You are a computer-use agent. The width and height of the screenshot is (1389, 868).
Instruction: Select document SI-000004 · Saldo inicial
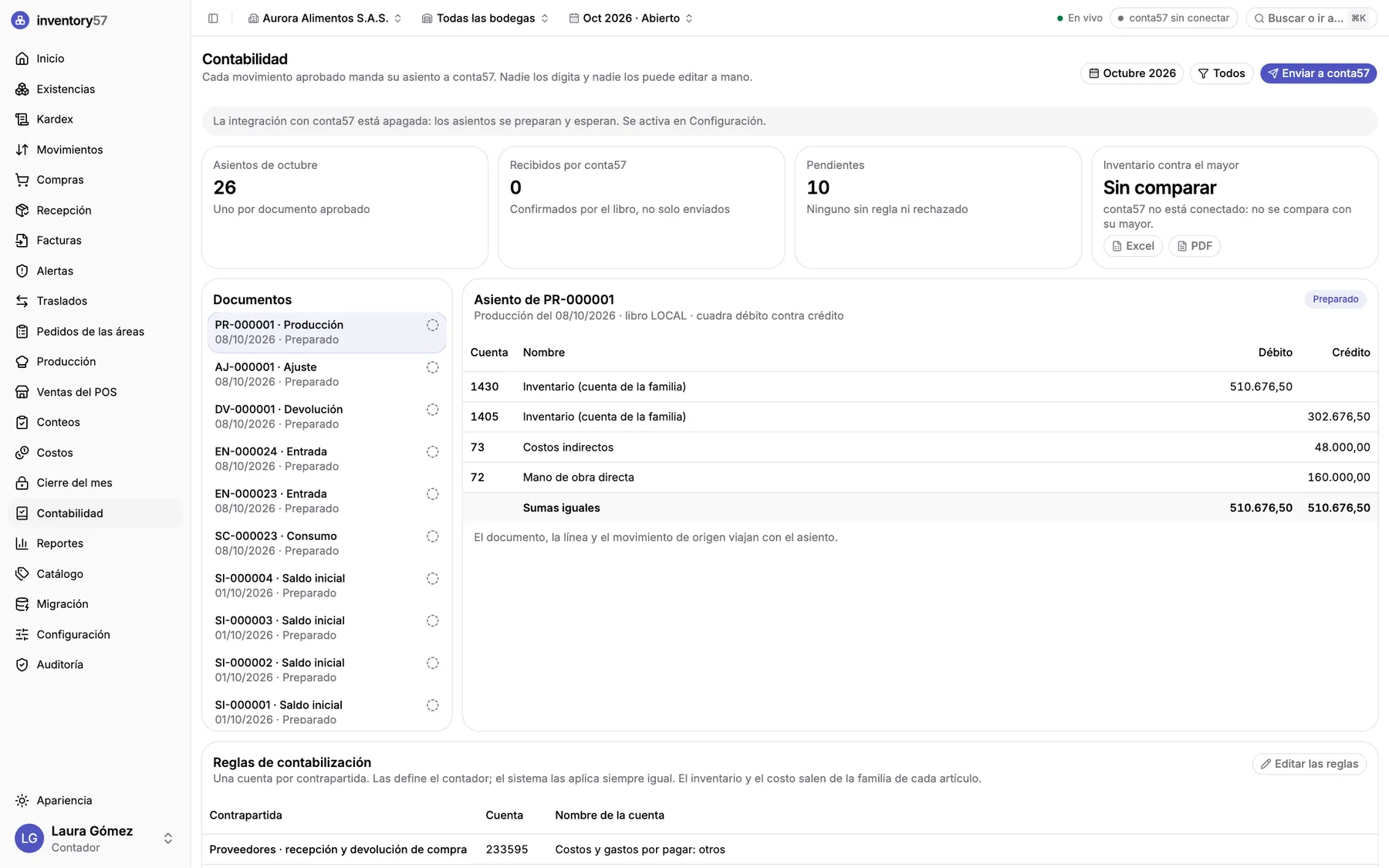[x=327, y=586]
